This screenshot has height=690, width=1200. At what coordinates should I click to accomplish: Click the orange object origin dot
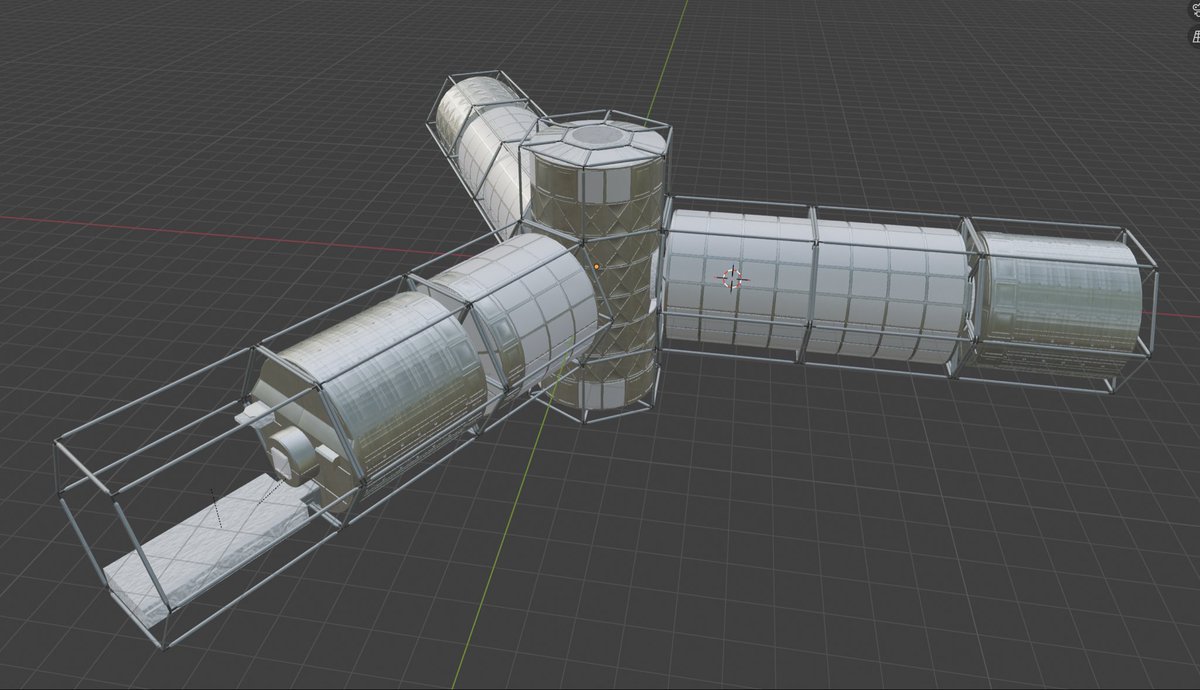pos(596,266)
